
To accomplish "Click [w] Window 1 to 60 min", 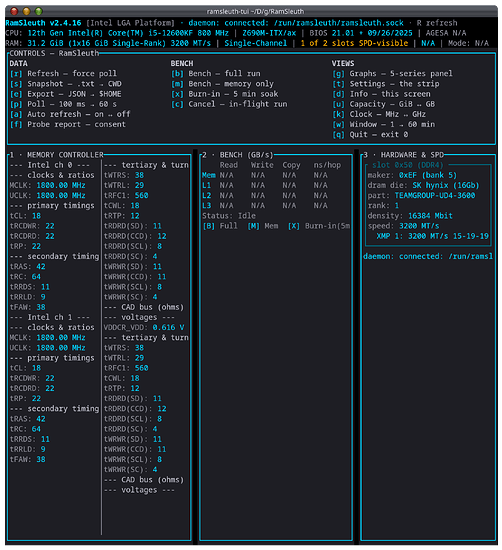I will (x=383, y=125).
